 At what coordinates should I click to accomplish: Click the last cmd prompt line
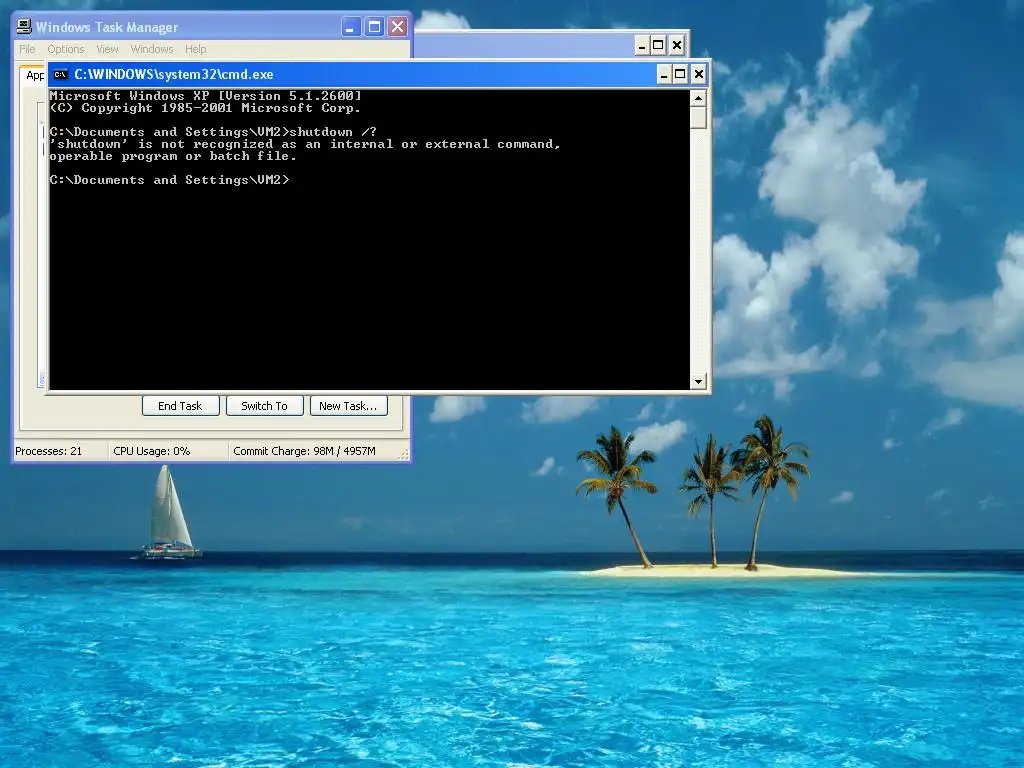pos(169,180)
